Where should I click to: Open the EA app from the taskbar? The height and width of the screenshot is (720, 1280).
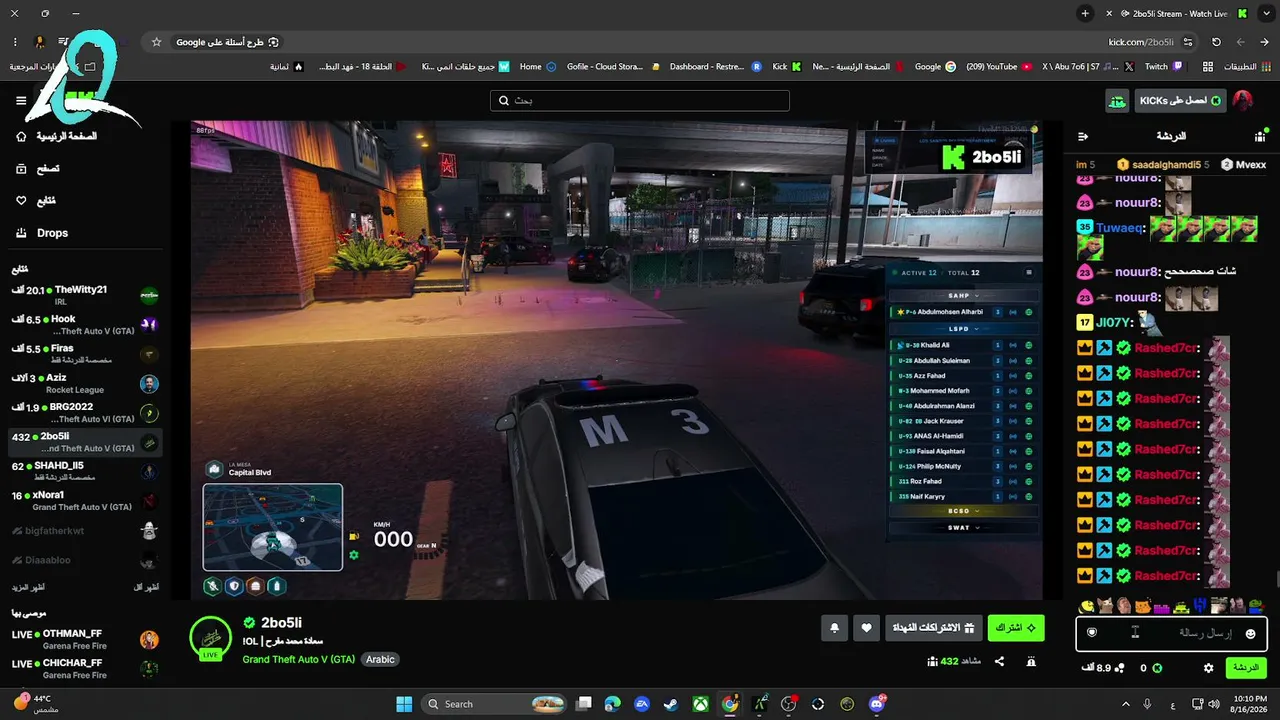[642, 704]
